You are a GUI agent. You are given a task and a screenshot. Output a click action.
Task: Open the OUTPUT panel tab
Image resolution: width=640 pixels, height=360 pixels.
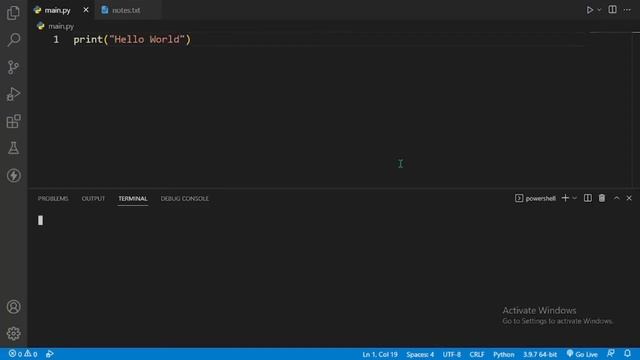point(93,198)
